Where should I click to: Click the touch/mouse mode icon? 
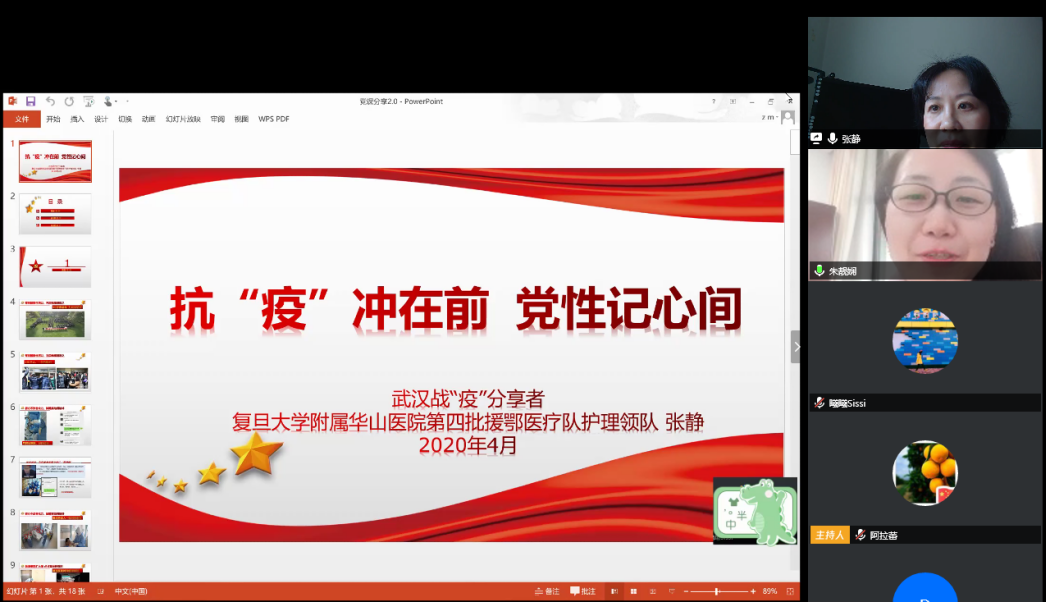(x=107, y=101)
